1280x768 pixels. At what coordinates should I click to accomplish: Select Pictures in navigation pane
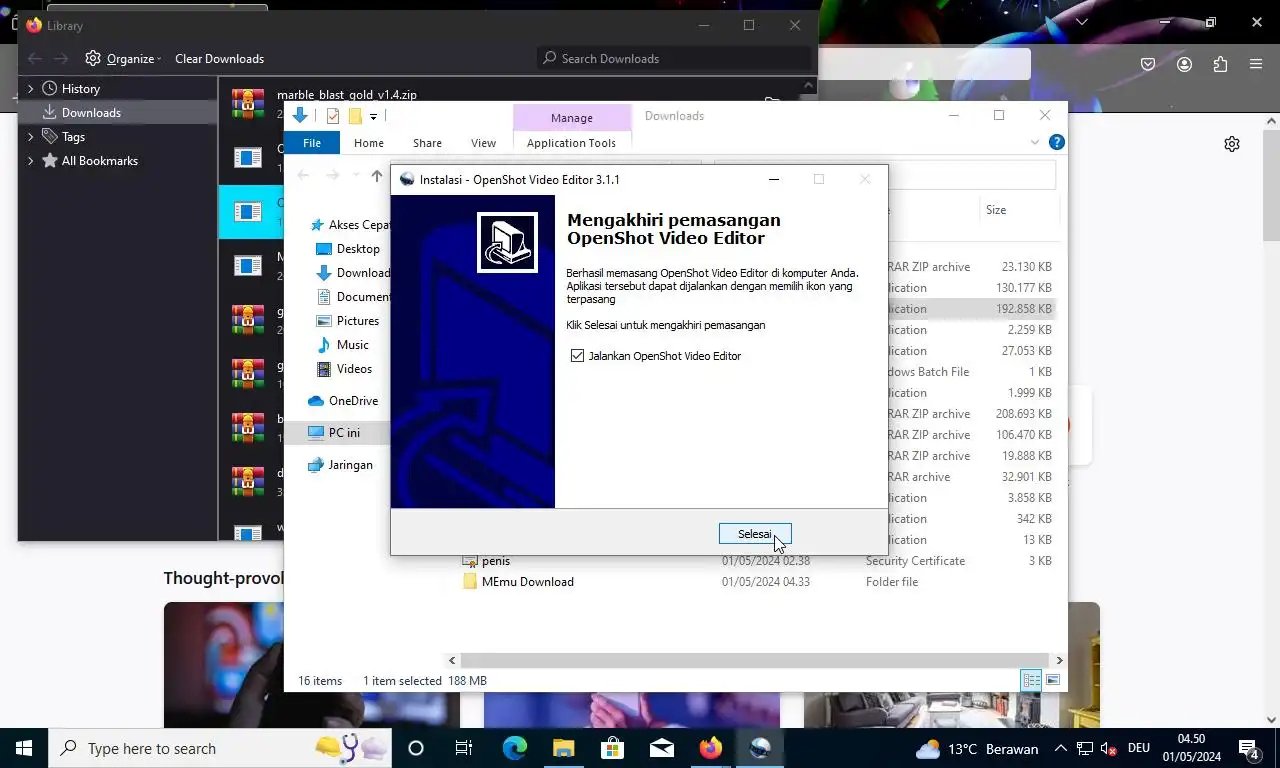(x=348, y=321)
